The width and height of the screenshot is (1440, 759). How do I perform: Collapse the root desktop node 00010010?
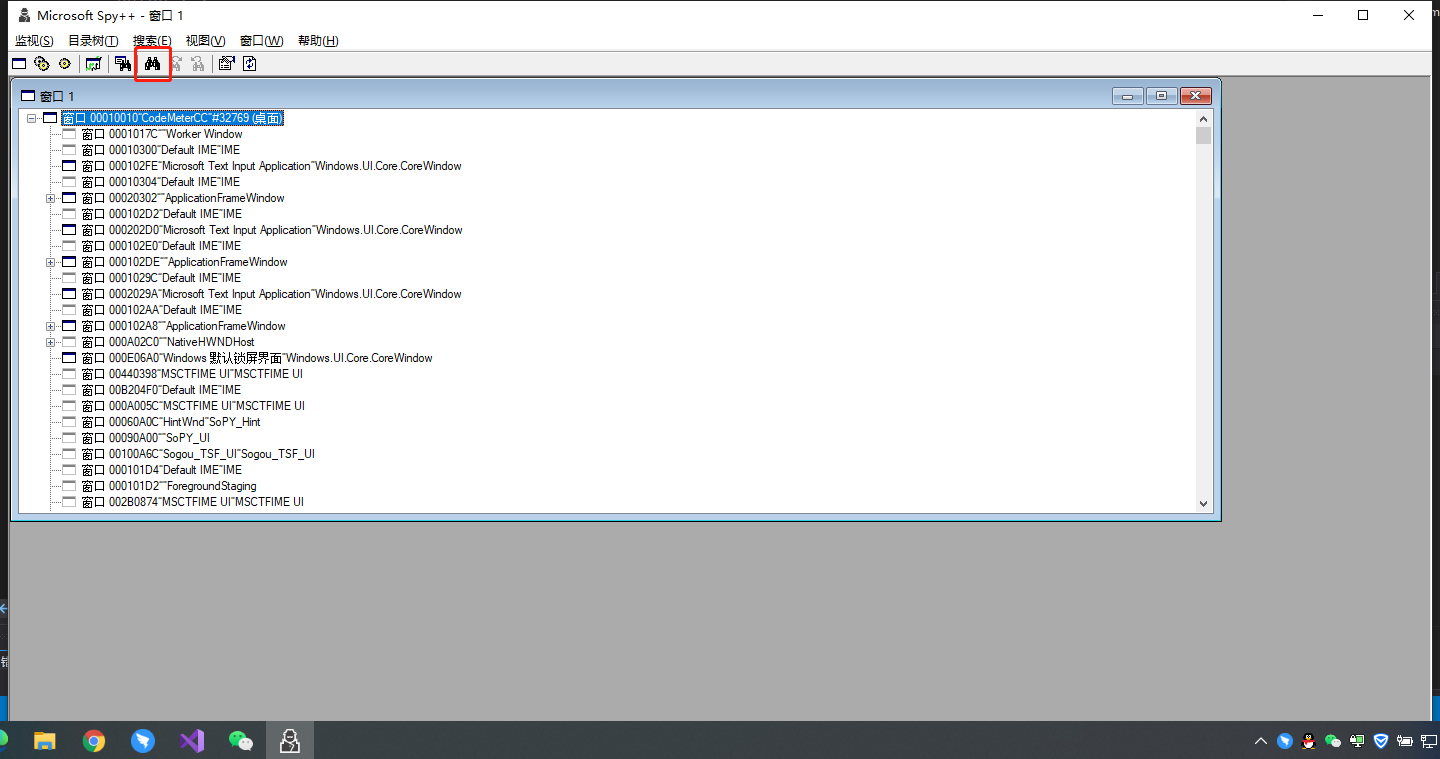tap(32, 118)
